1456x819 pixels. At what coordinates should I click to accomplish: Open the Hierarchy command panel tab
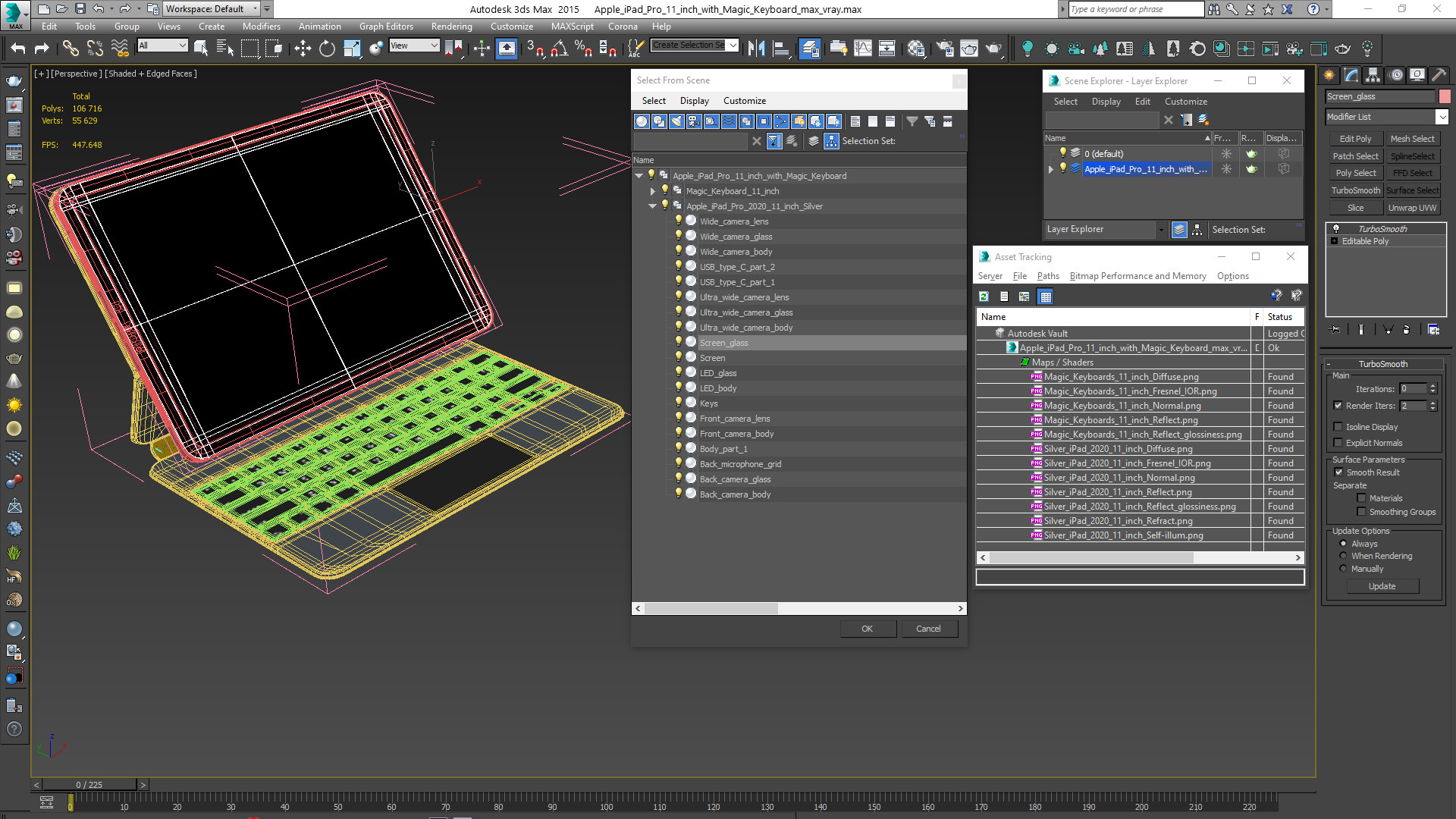coord(1373,75)
